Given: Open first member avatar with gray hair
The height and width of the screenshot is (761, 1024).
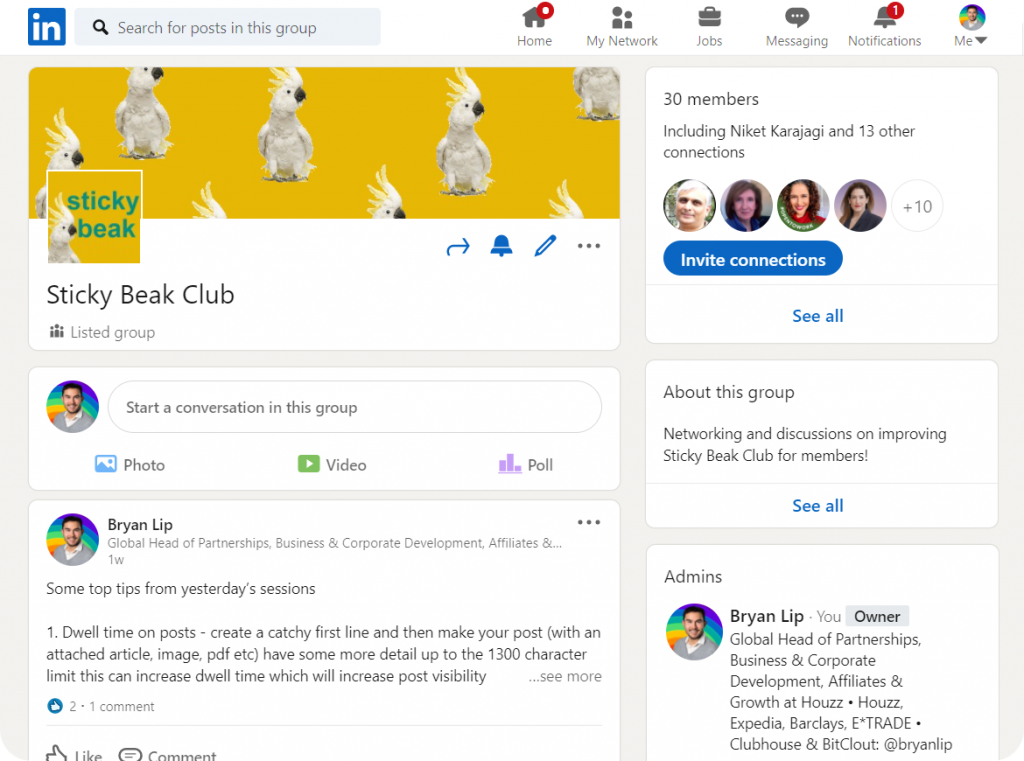Looking at the screenshot, I should (x=690, y=206).
